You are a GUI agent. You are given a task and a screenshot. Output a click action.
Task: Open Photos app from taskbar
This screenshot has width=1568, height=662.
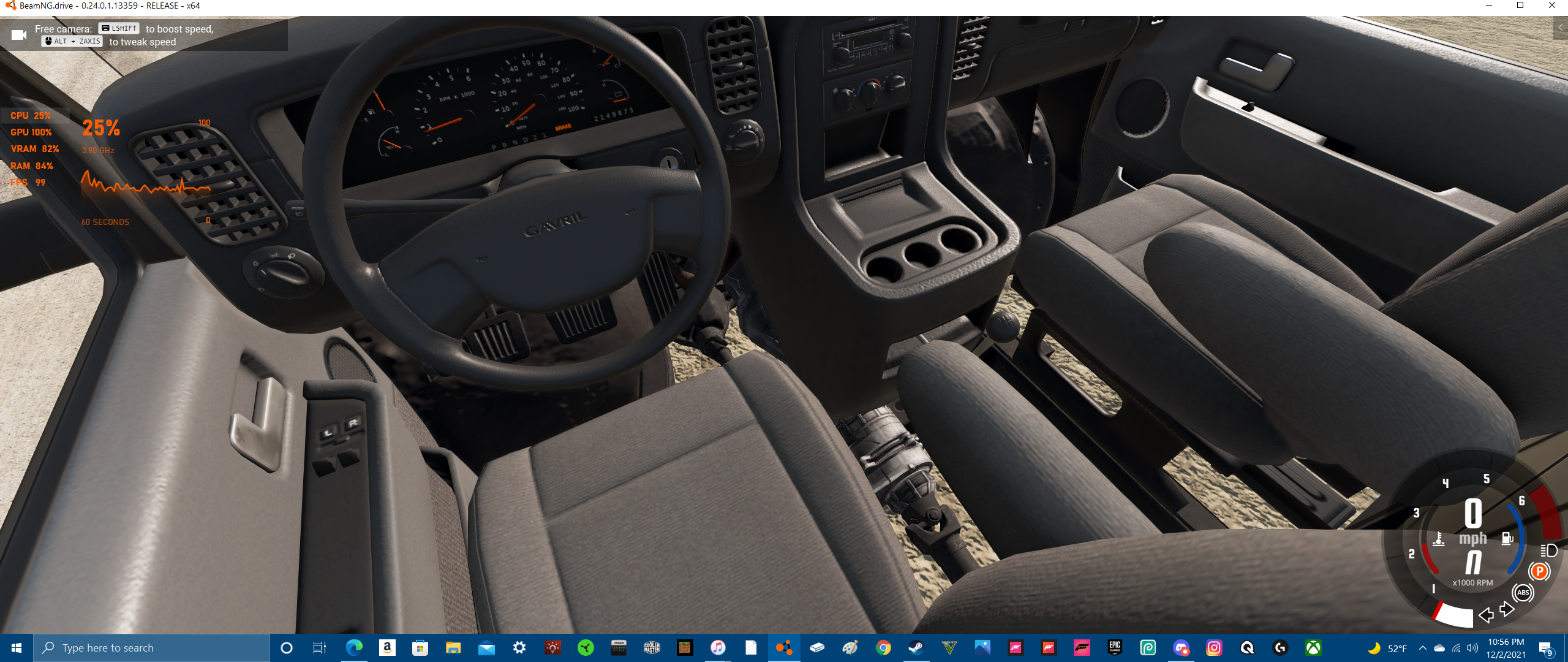(x=982, y=648)
